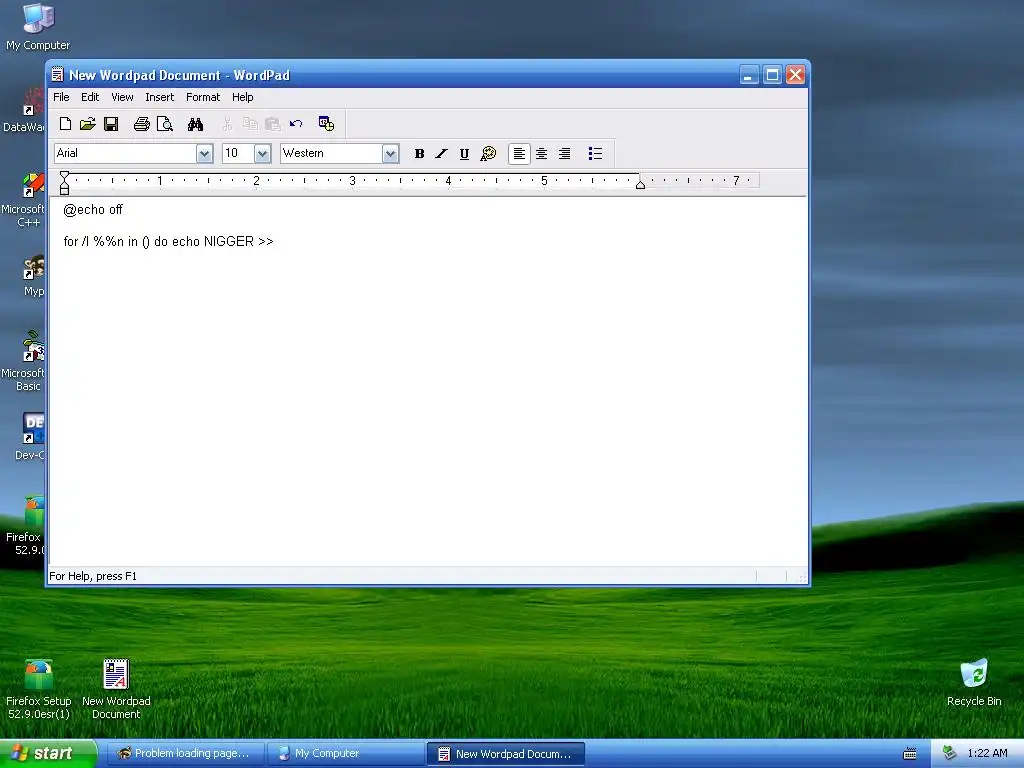Click the network connection tray icon
Image resolution: width=1024 pixels, height=768 pixels.
[x=950, y=754]
